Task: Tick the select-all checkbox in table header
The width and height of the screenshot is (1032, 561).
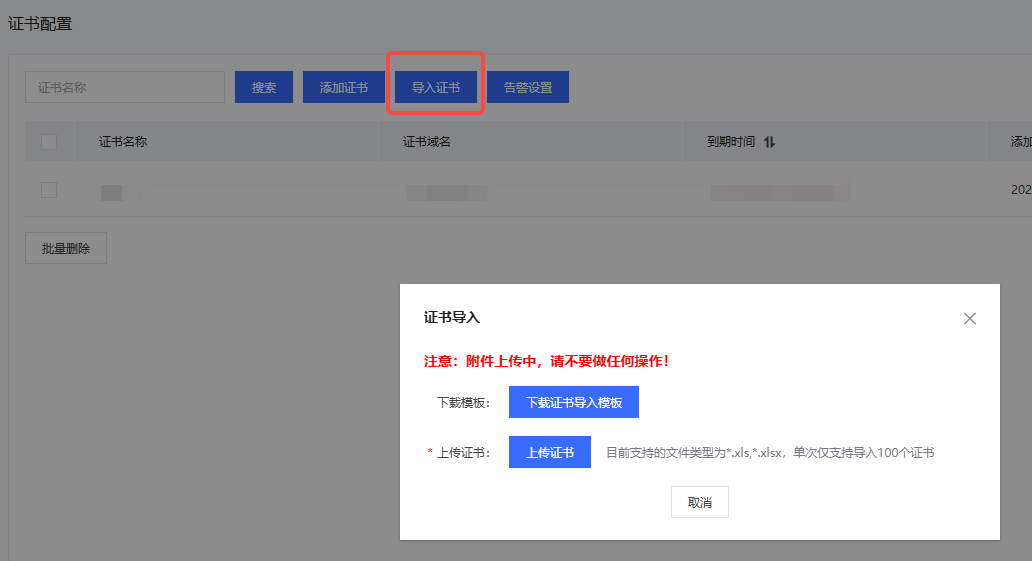Action: pyautogui.click(x=49, y=142)
